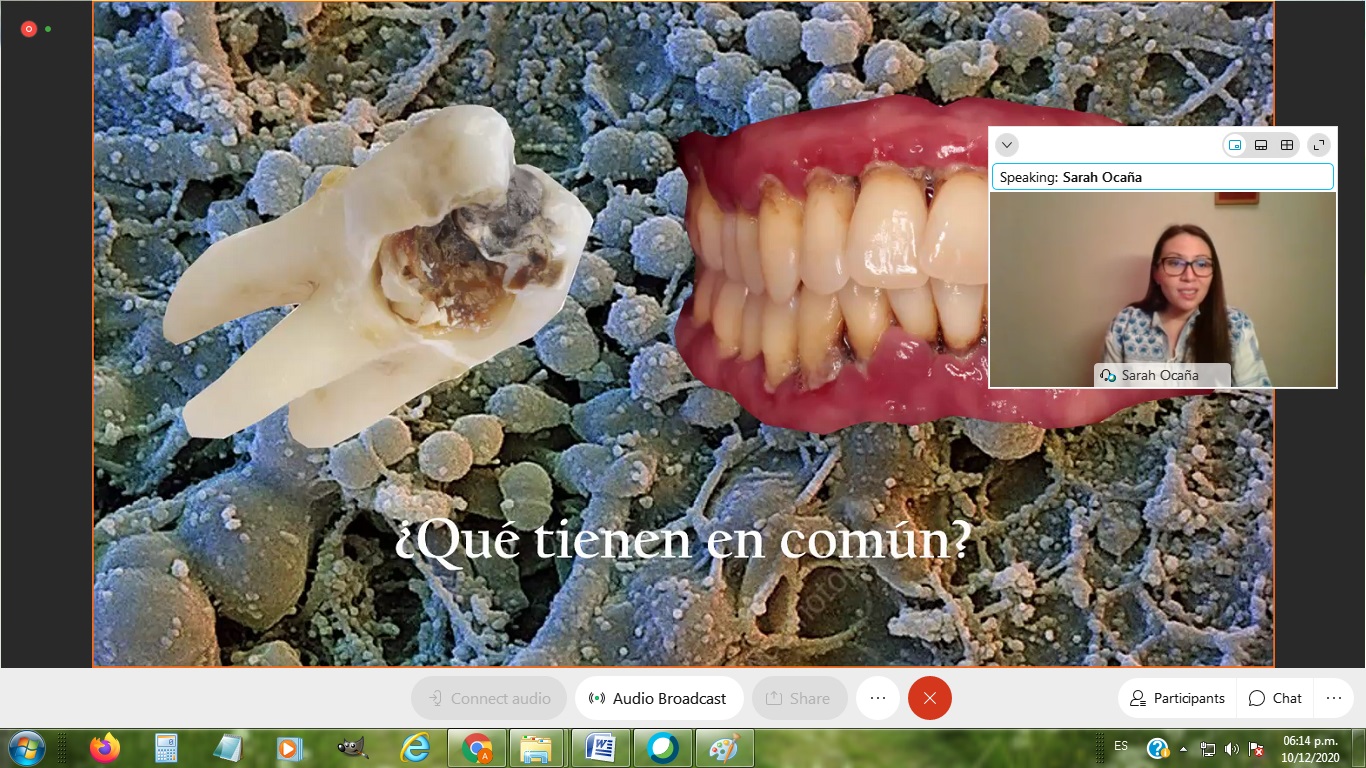This screenshot has height=768, width=1366.
Task: Select floating active speaker view layout
Action: 1235,145
